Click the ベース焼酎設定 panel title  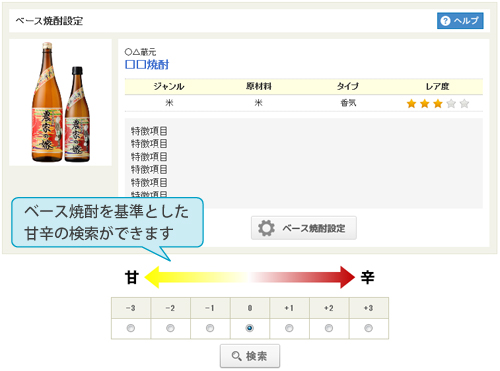coord(49,21)
